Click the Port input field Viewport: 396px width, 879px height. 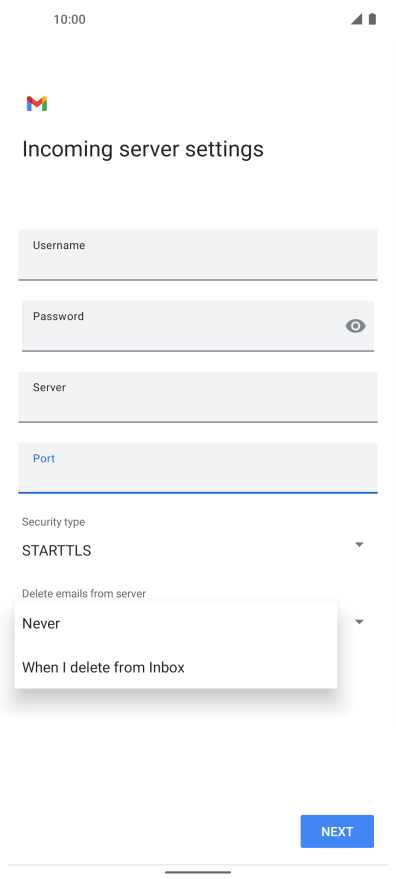point(198,468)
